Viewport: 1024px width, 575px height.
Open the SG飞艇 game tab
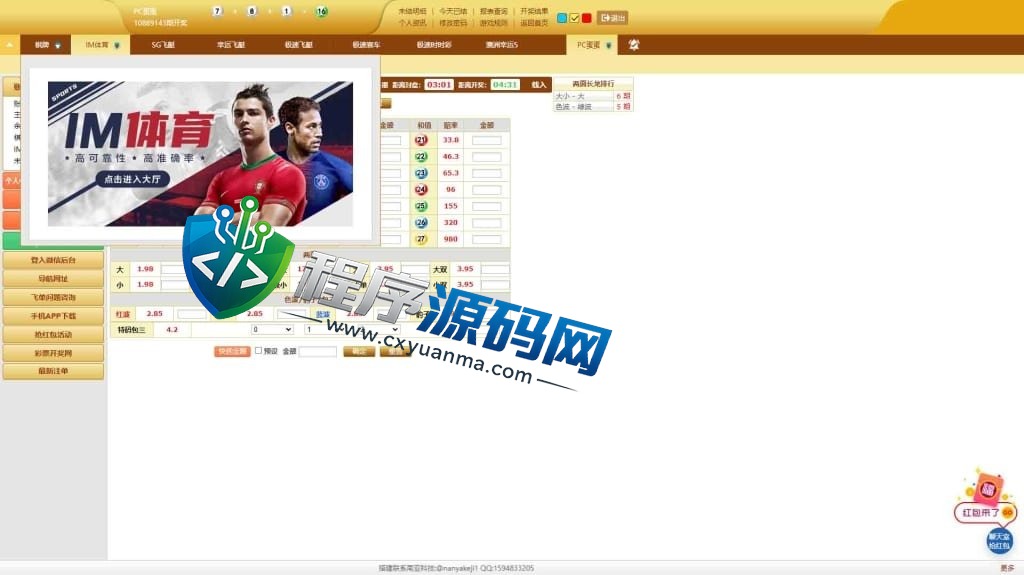coord(163,45)
